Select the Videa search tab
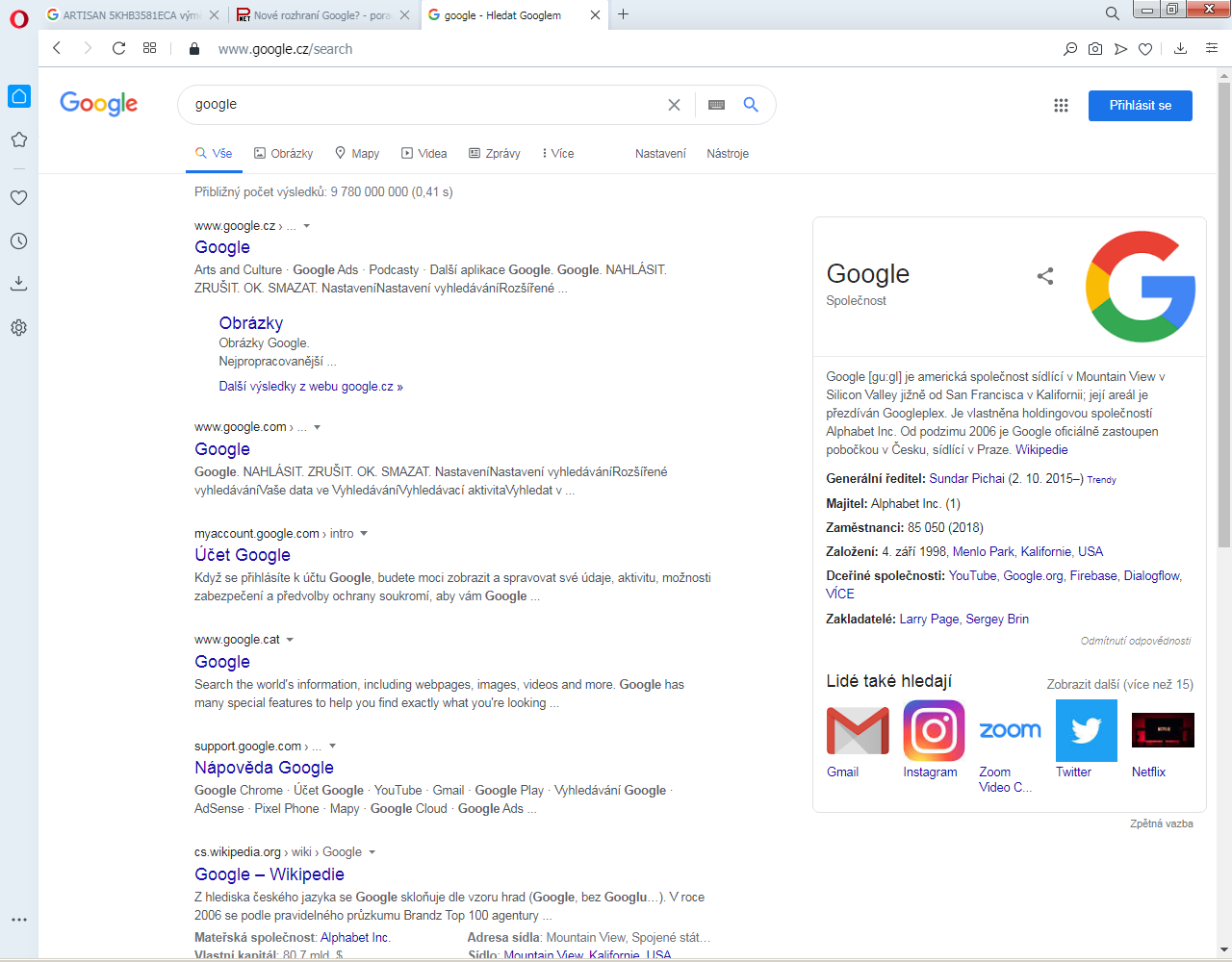 pos(424,154)
